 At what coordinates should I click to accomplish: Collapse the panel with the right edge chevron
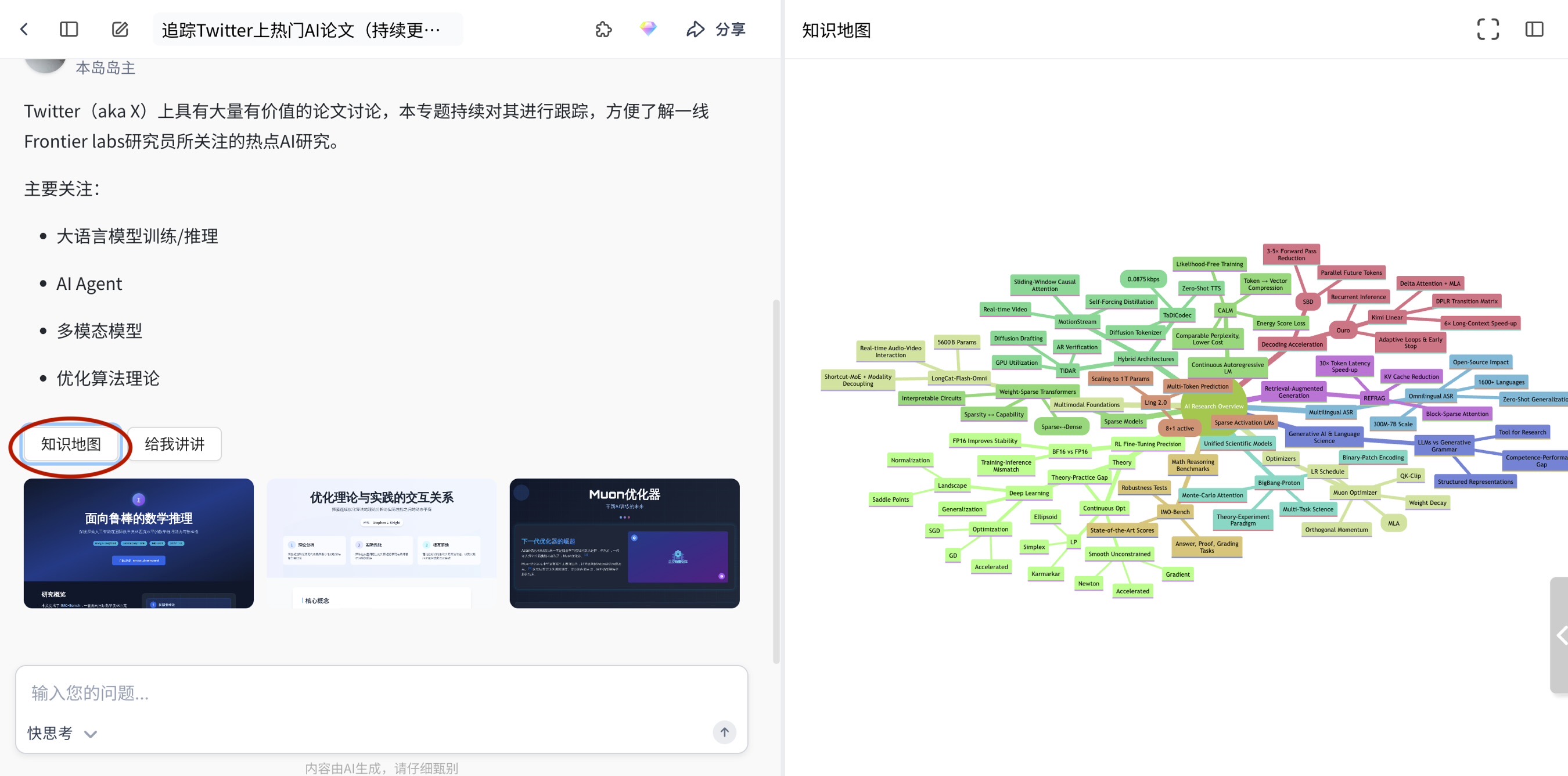1560,635
